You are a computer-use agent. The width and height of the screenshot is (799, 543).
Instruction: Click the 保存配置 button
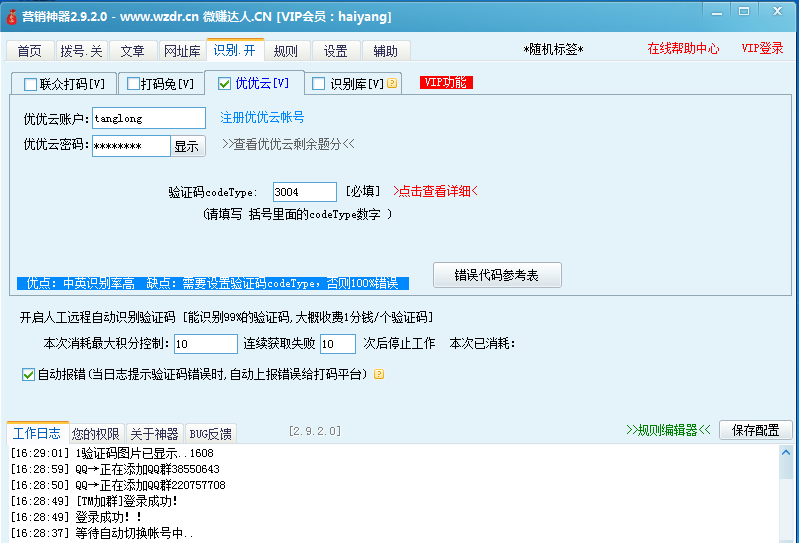755,430
